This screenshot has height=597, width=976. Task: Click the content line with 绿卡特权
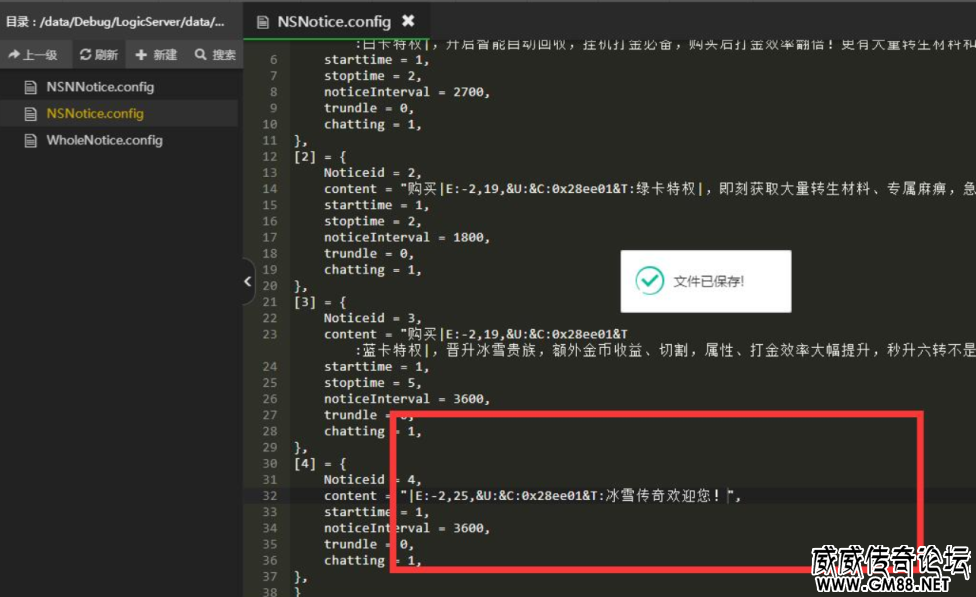point(649,189)
